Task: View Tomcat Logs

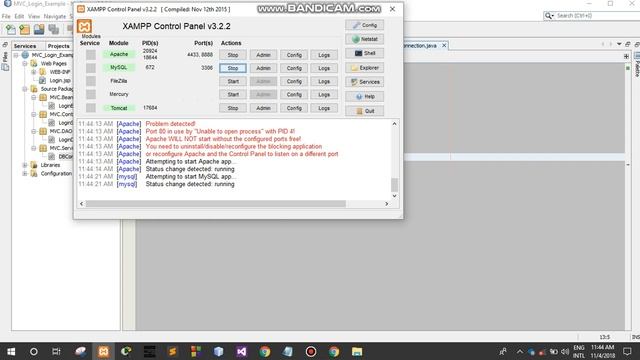Action: pyautogui.click(x=324, y=108)
